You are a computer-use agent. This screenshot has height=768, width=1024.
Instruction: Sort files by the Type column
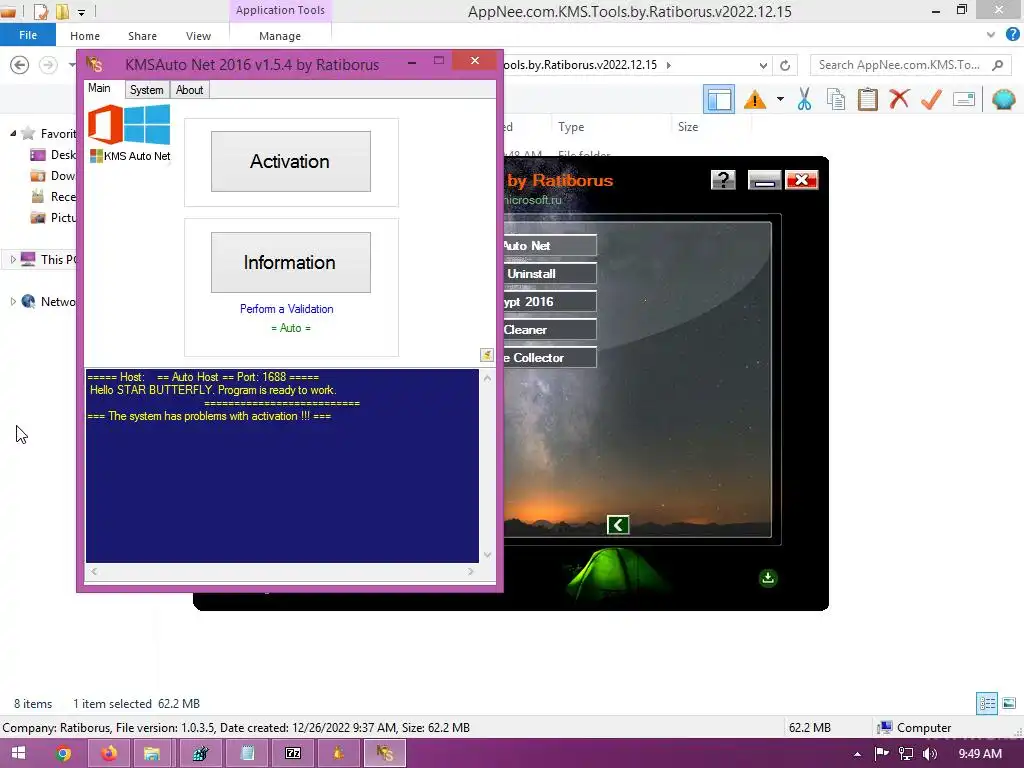coord(610,127)
